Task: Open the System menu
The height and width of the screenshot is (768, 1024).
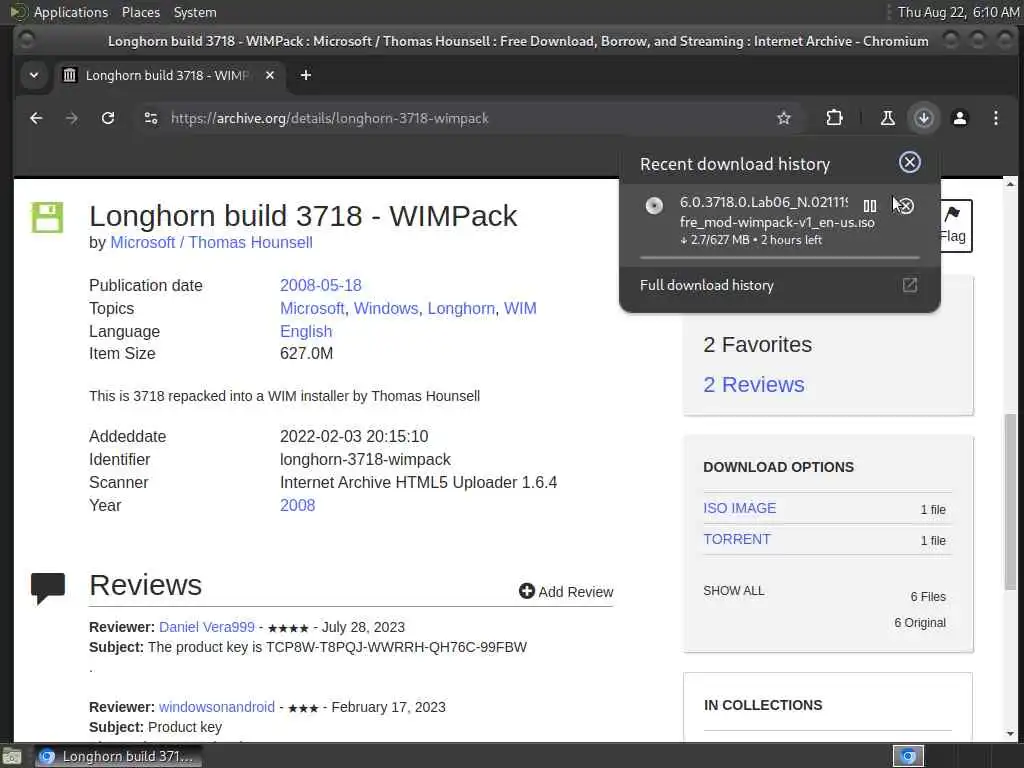Action: tap(195, 12)
